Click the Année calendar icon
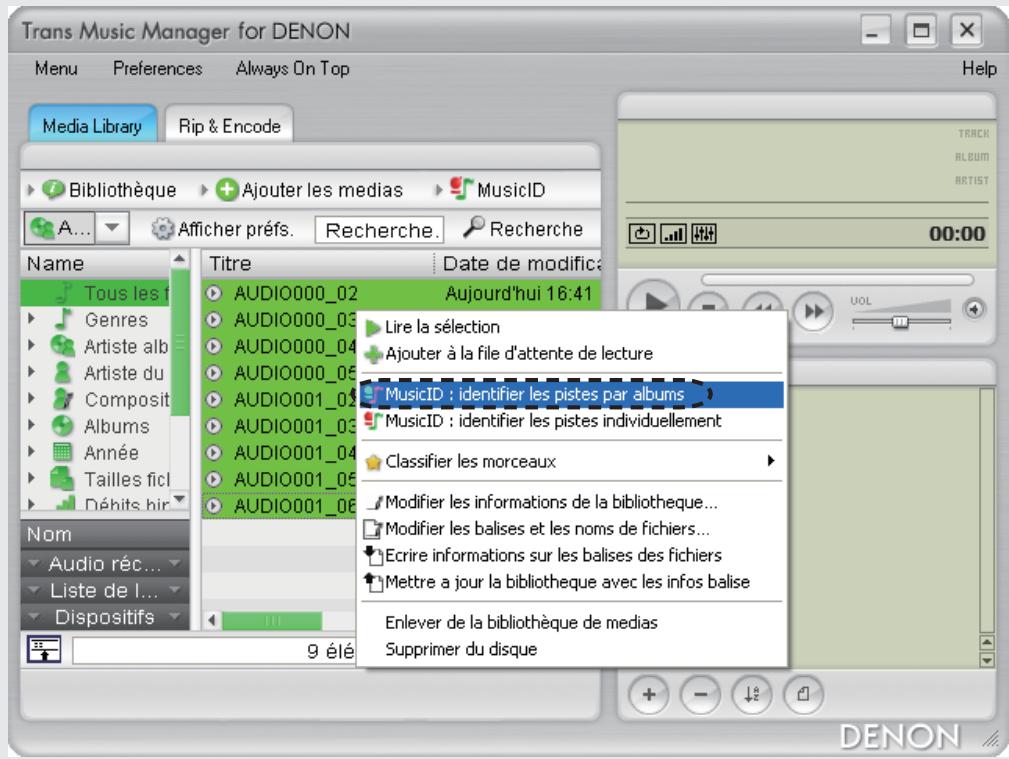 [x=62, y=451]
